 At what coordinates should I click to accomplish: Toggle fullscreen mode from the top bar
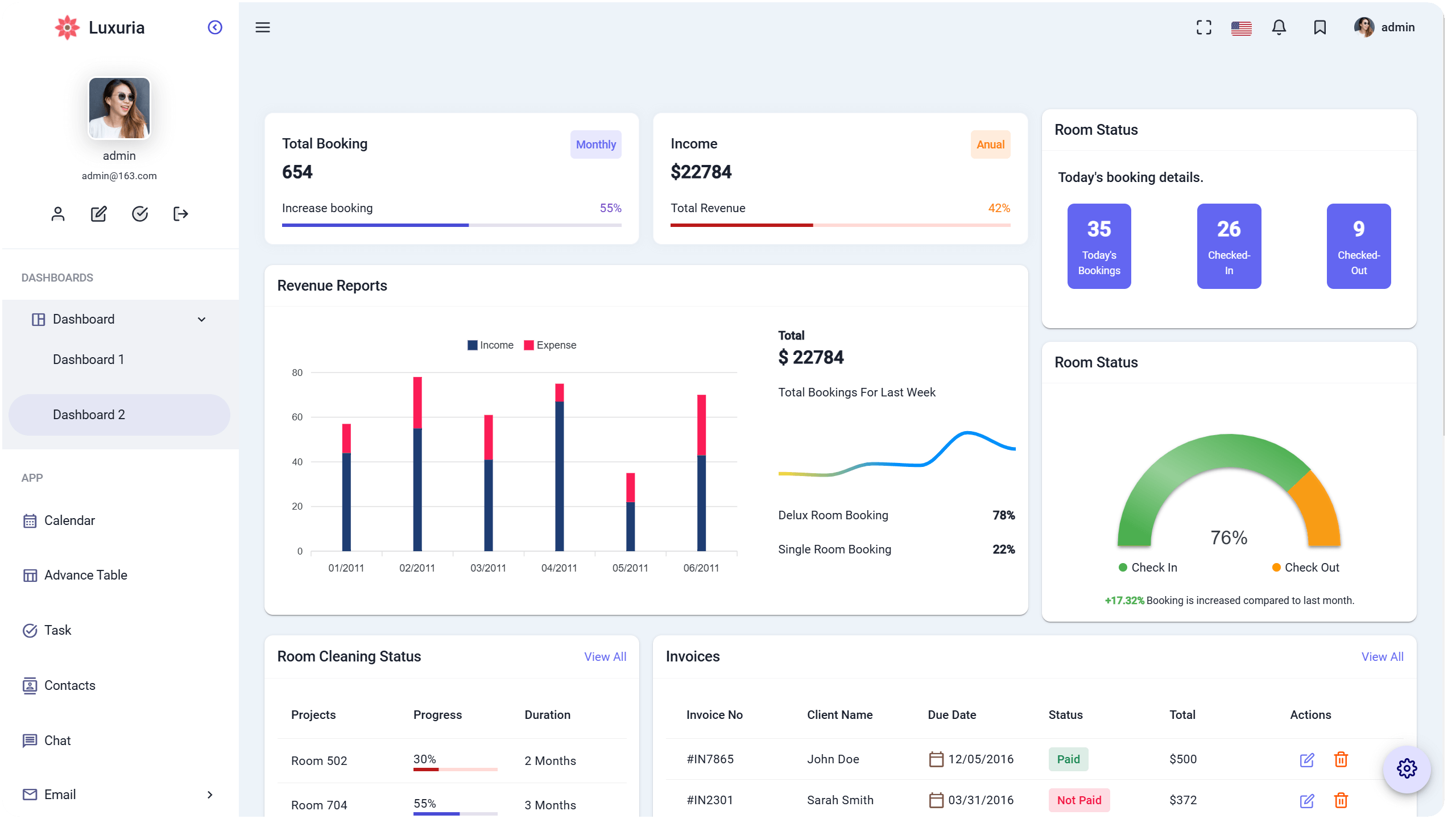tap(1204, 27)
